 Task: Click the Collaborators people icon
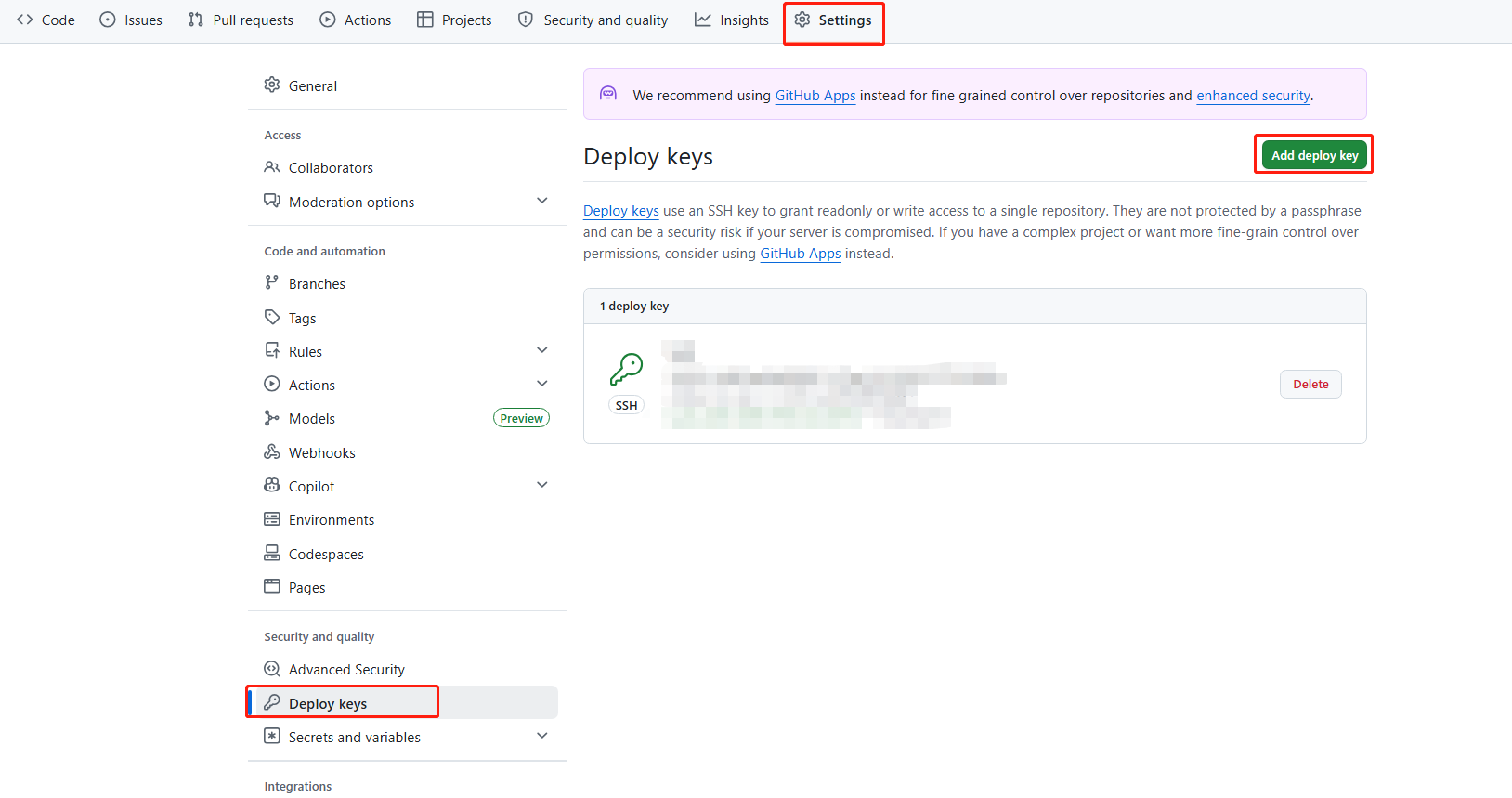(271, 167)
